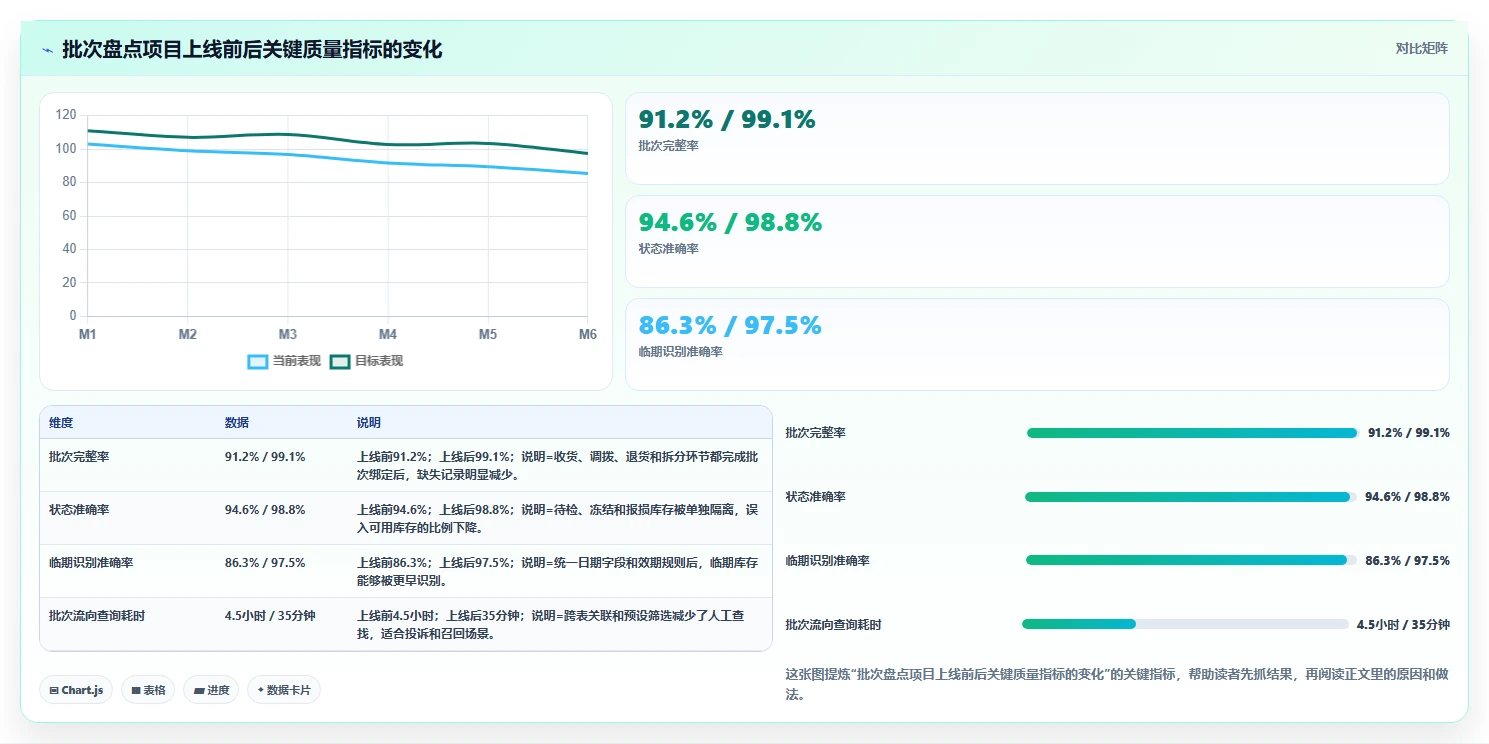Select the 批次流向查询耗时 table row cell
Viewport: 1489px width, 744px height.
tap(97, 616)
